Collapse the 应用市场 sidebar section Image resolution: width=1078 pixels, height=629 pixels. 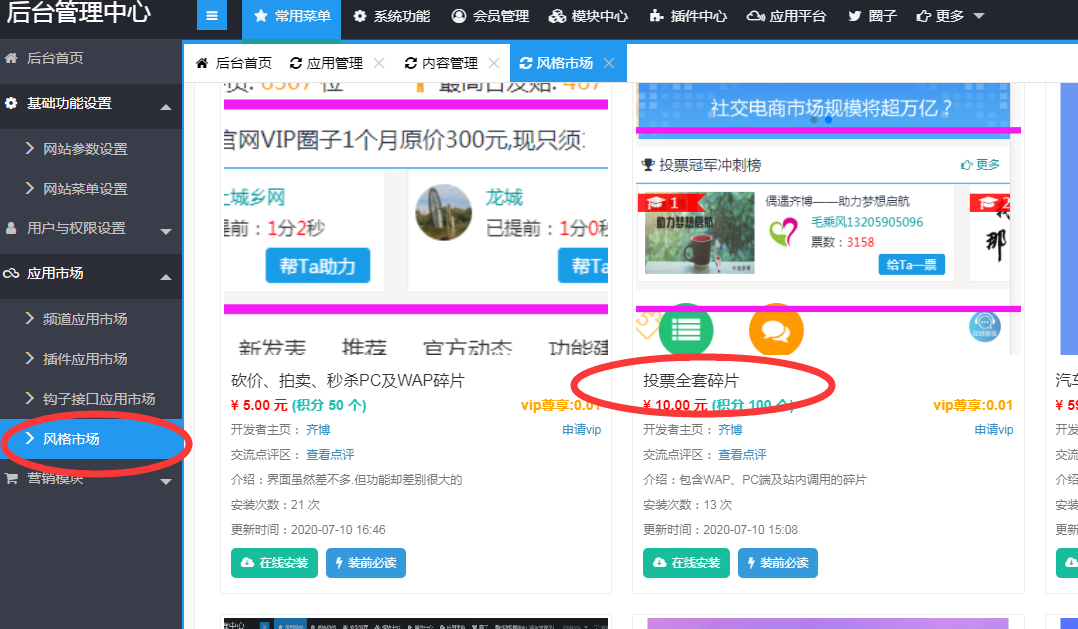[x=166, y=275]
